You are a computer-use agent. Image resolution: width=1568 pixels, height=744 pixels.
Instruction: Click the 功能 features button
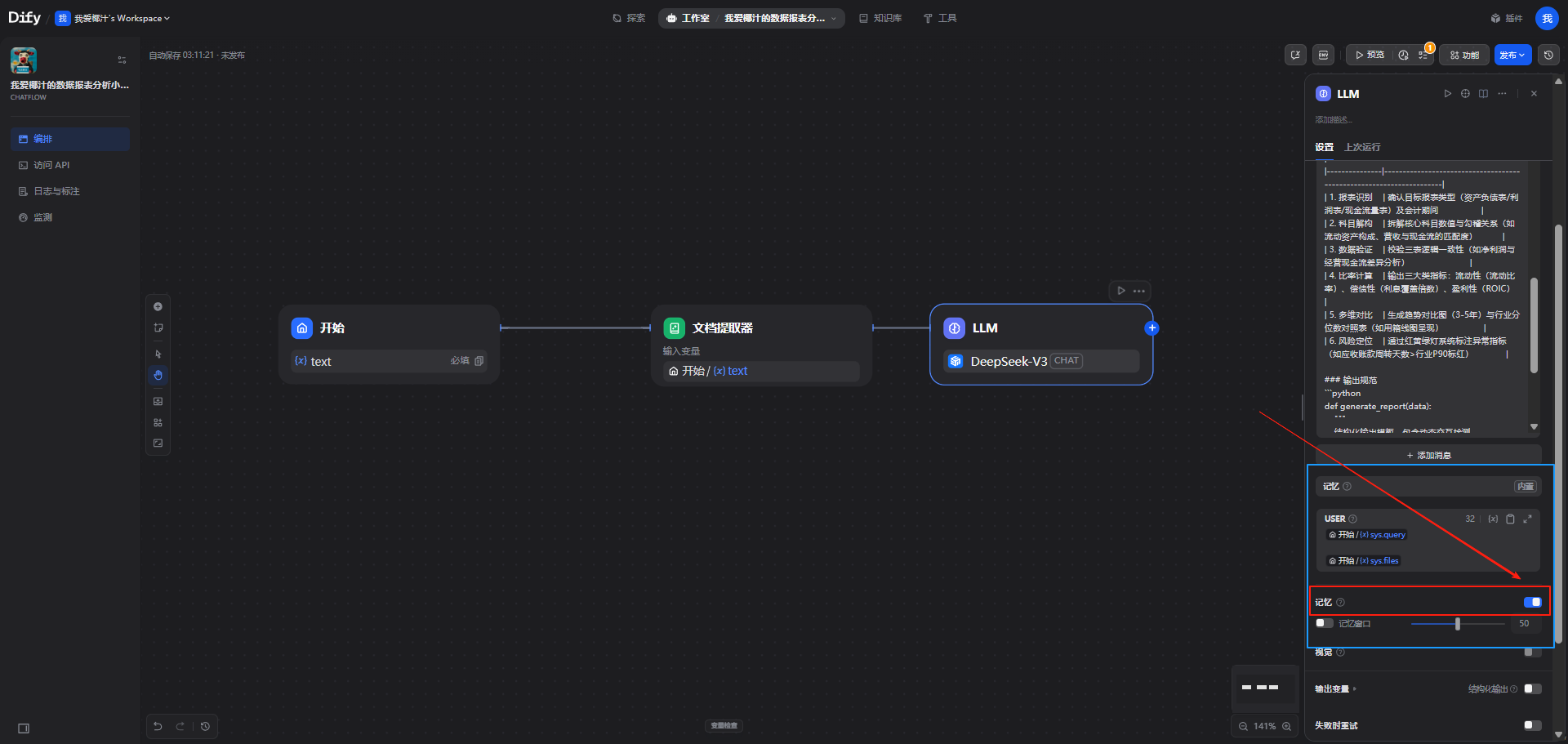coord(1464,55)
